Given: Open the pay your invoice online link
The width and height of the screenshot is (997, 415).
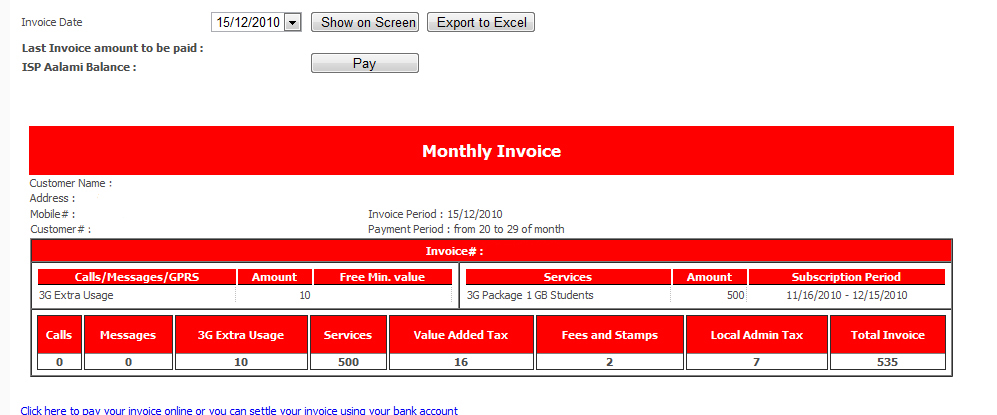Looking at the screenshot, I should tap(238, 410).
